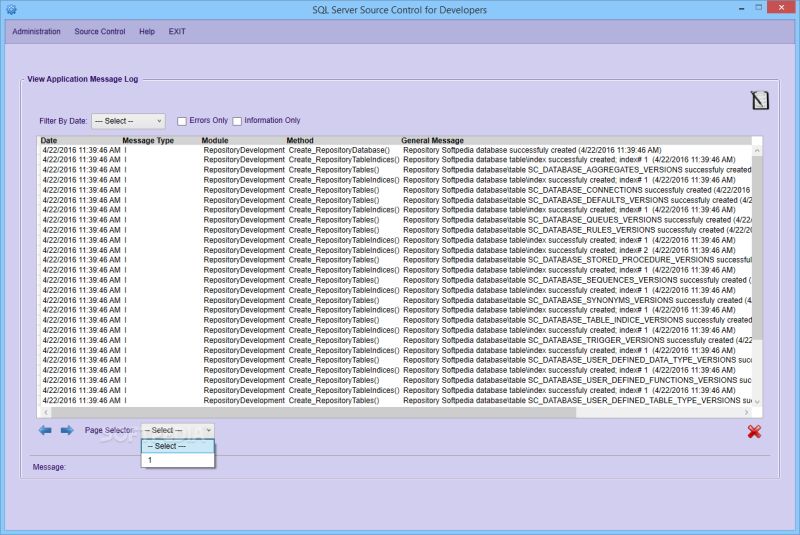Image resolution: width=800 pixels, height=535 pixels.
Task: Minimize the SQL Server Source Control window
Action: point(741,9)
